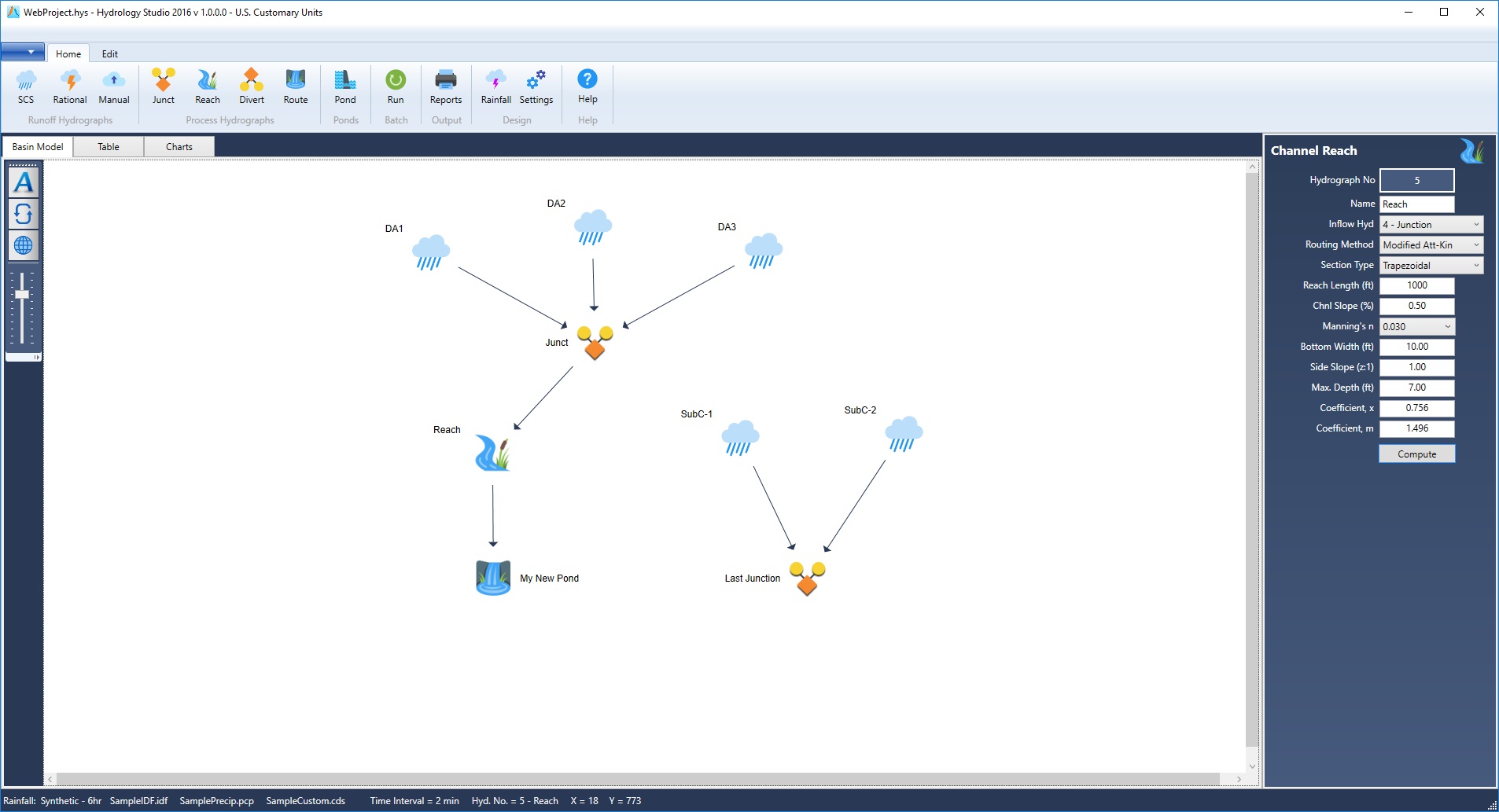The width and height of the screenshot is (1499, 812).
Task: Select the Rational method hydrograph tool
Action: (70, 86)
